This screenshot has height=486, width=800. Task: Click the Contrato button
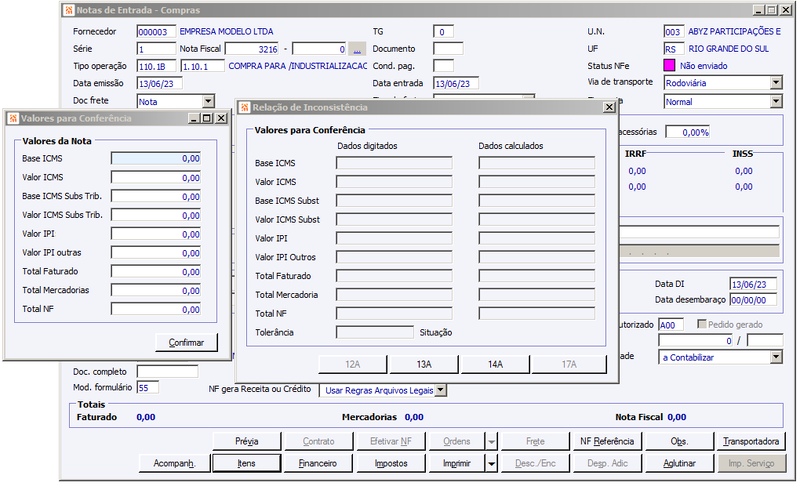(318, 442)
